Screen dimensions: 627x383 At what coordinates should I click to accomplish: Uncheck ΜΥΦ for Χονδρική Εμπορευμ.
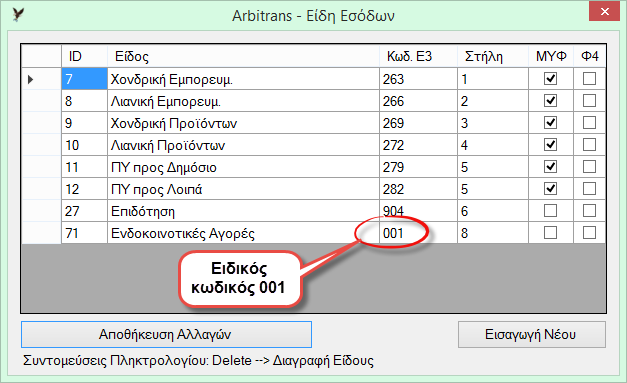pyautogui.click(x=550, y=79)
